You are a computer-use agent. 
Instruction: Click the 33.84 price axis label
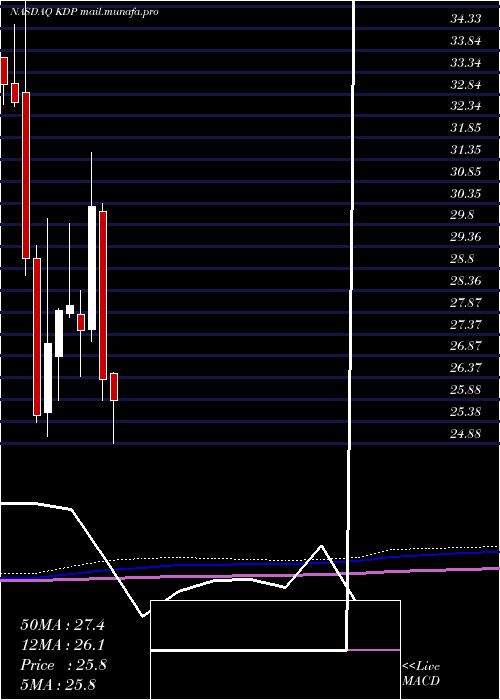click(466, 41)
